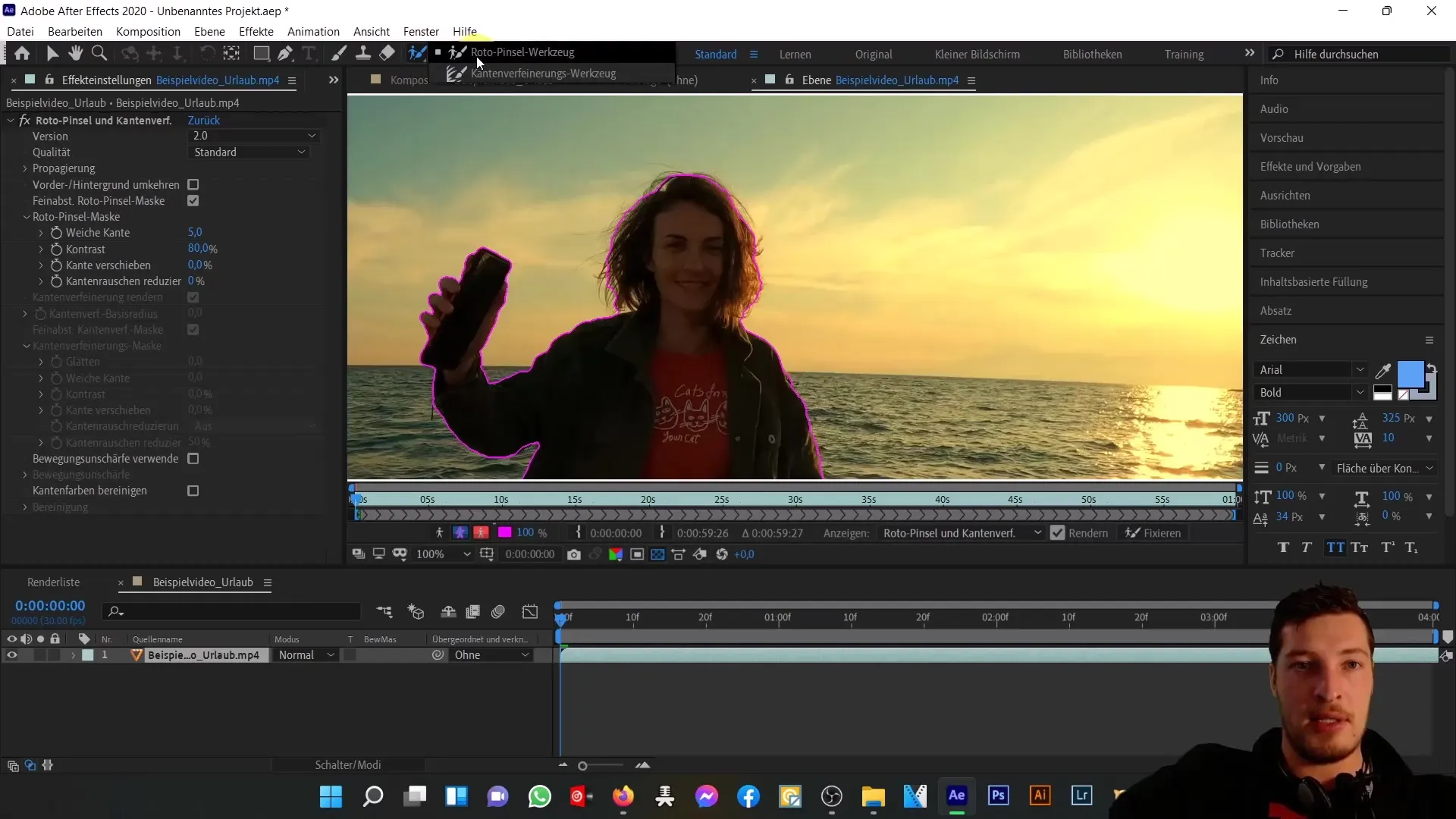Image resolution: width=1456 pixels, height=819 pixels.
Task: Select the Selection arrow tool
Action: [x=52, y=53]
